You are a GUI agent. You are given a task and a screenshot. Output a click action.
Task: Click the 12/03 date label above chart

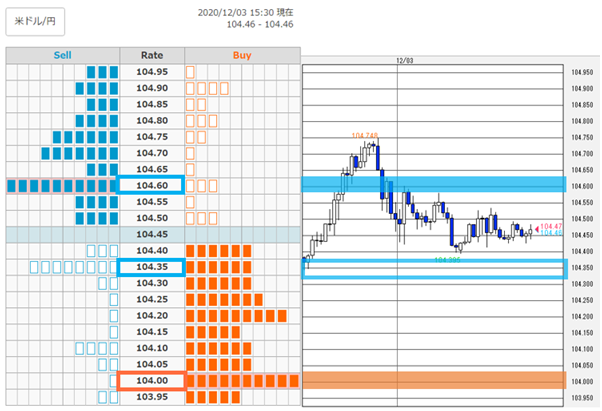(405, 61)
